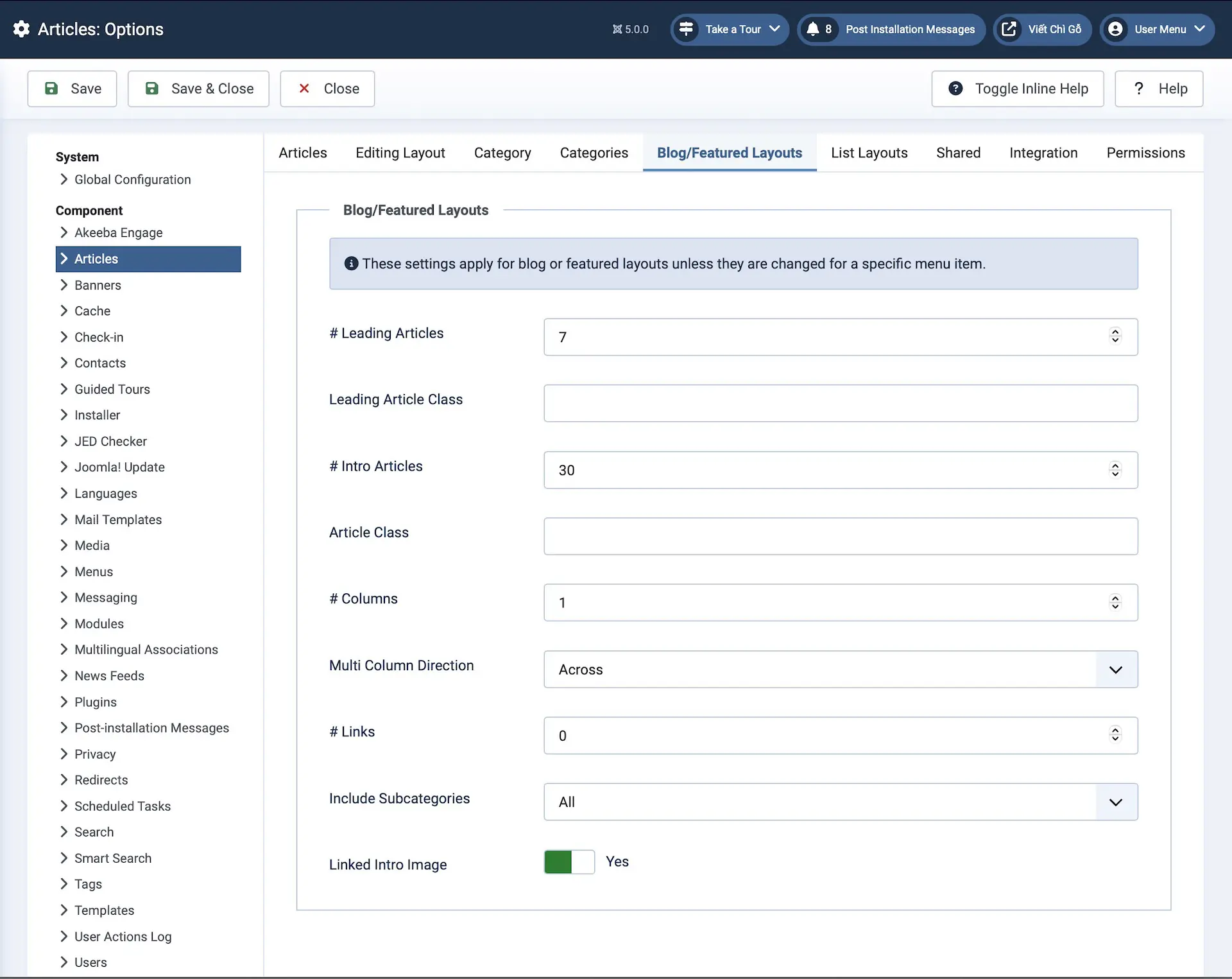
Task: Toggle the Linked Intro Image switch
Action: pos(569,862)
